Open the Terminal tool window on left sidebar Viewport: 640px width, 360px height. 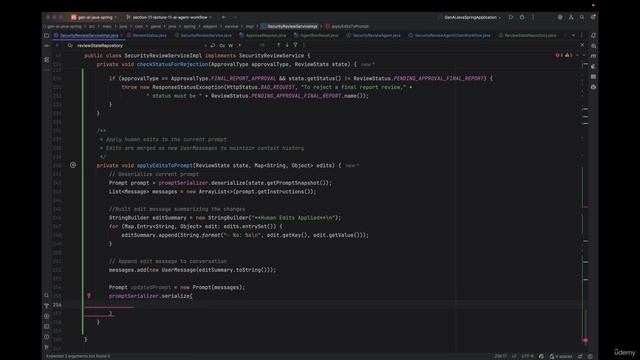[47, 327]
